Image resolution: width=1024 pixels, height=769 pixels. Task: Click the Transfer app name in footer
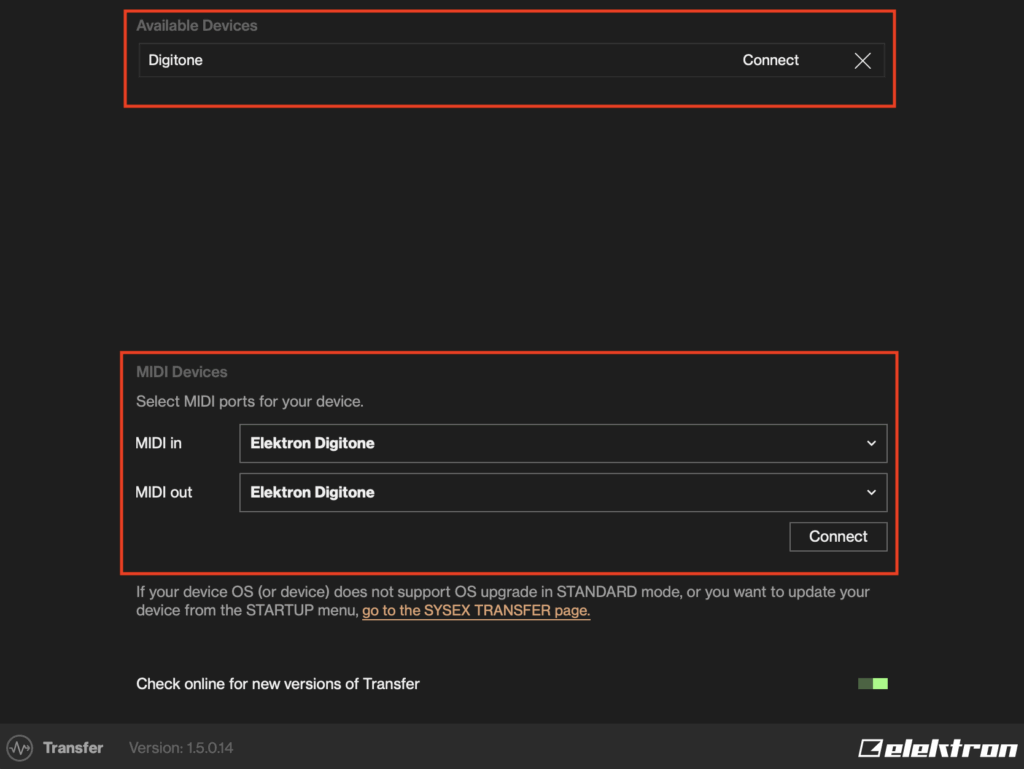coord(73,748)
